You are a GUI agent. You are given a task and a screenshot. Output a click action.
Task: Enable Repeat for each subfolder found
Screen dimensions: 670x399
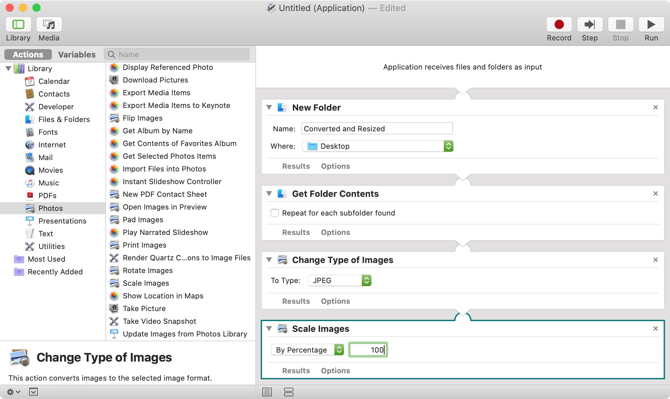tap(275, 213)
